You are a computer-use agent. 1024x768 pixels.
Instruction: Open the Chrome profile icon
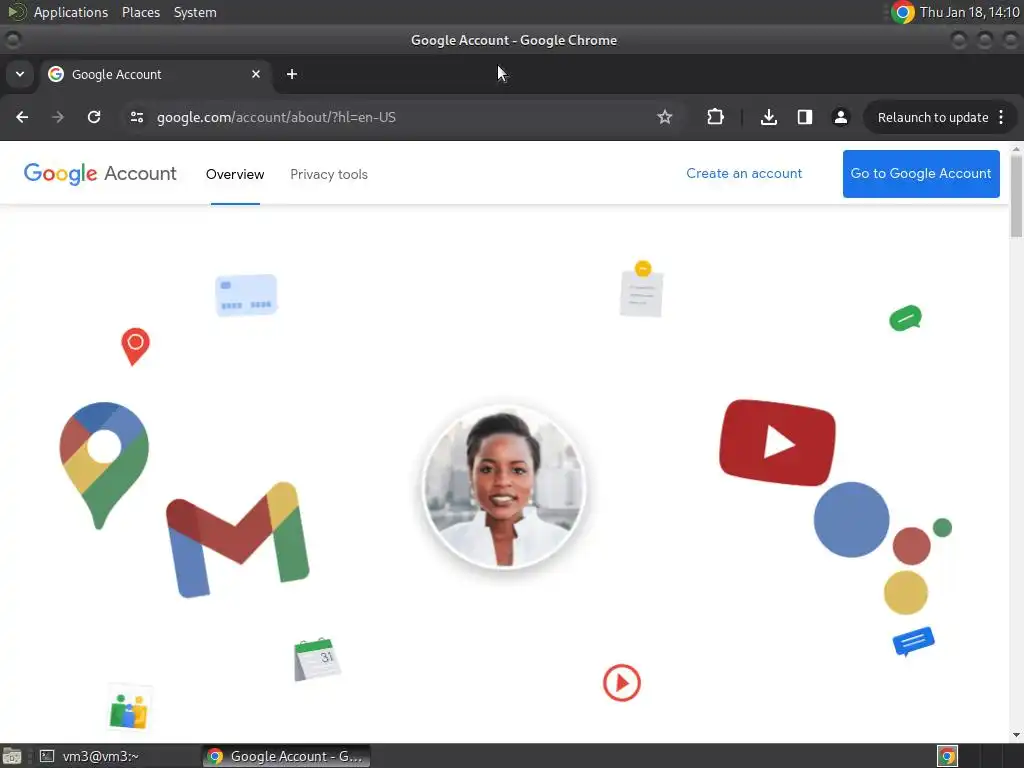(840, 117)
